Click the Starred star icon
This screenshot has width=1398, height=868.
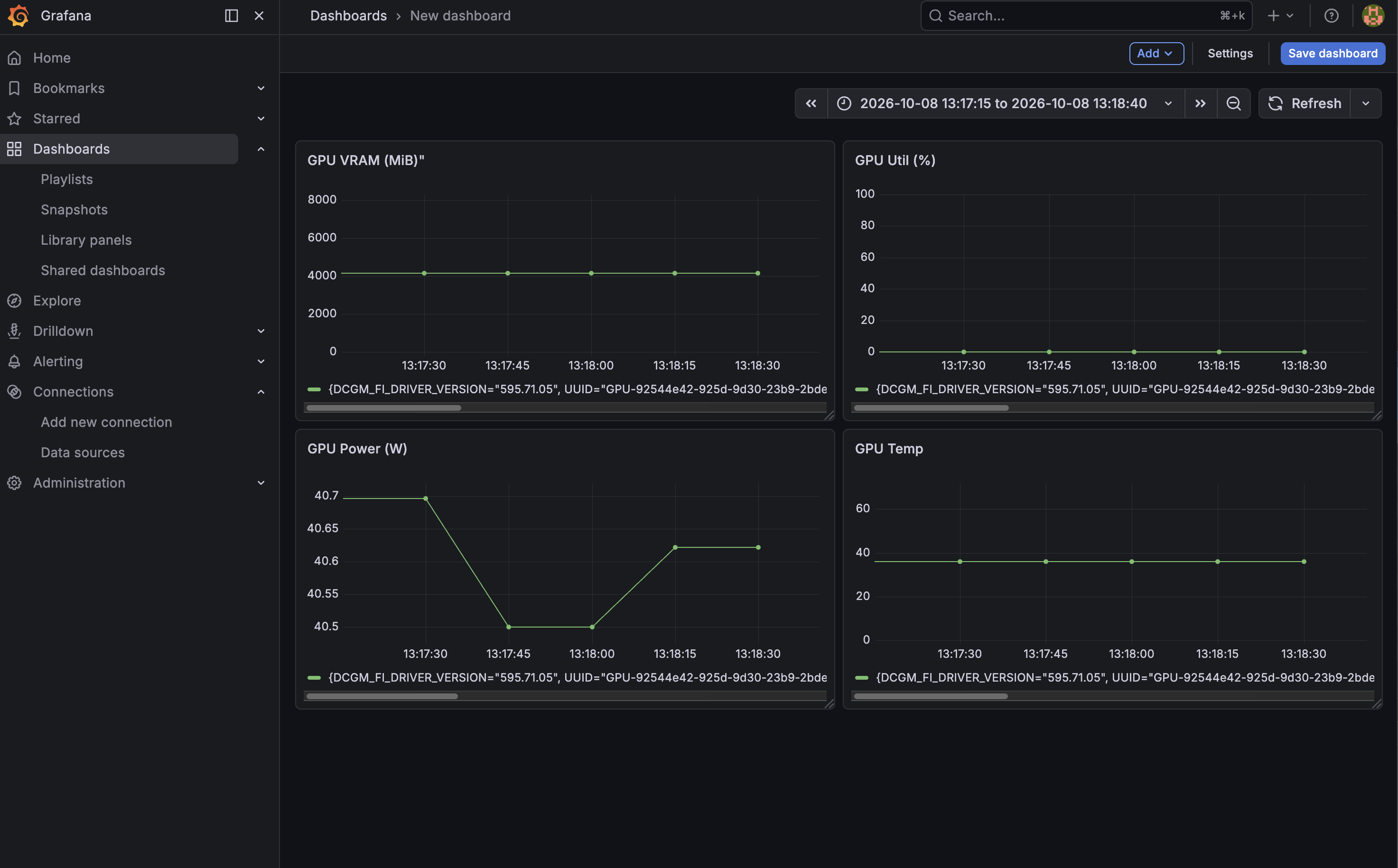[14, 119]
